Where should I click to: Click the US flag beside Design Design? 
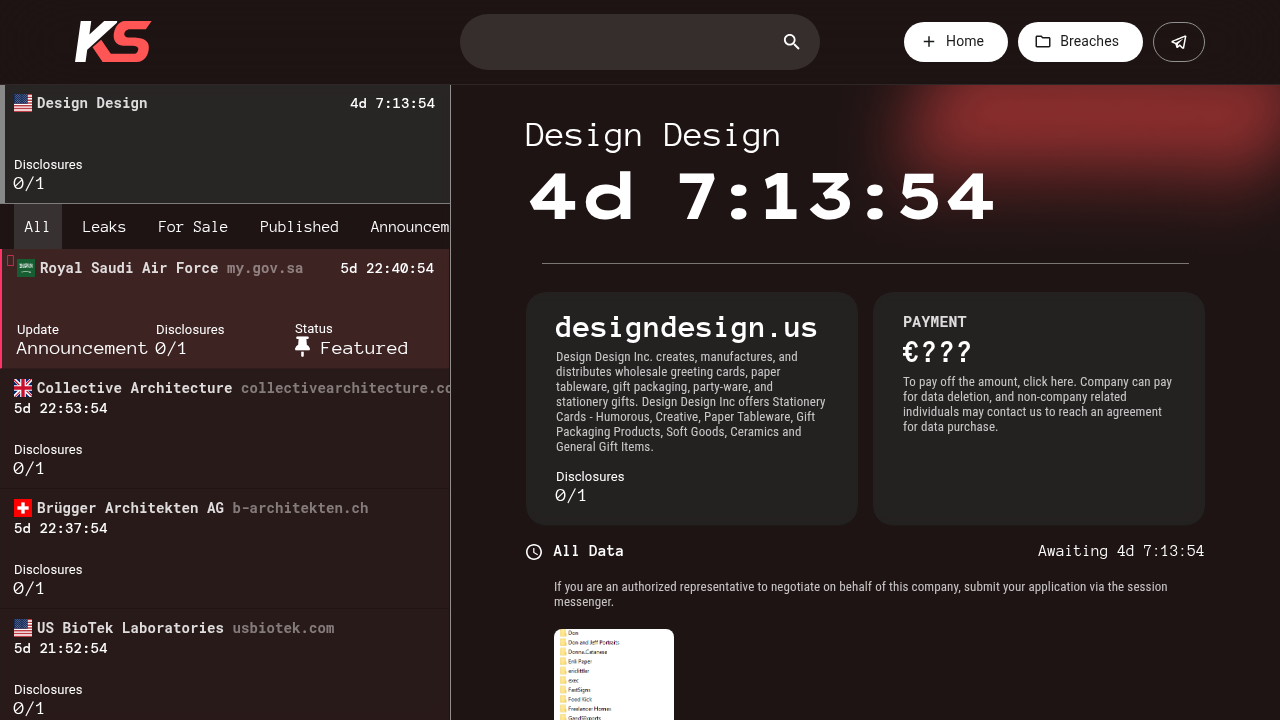[x=23, y=103]
